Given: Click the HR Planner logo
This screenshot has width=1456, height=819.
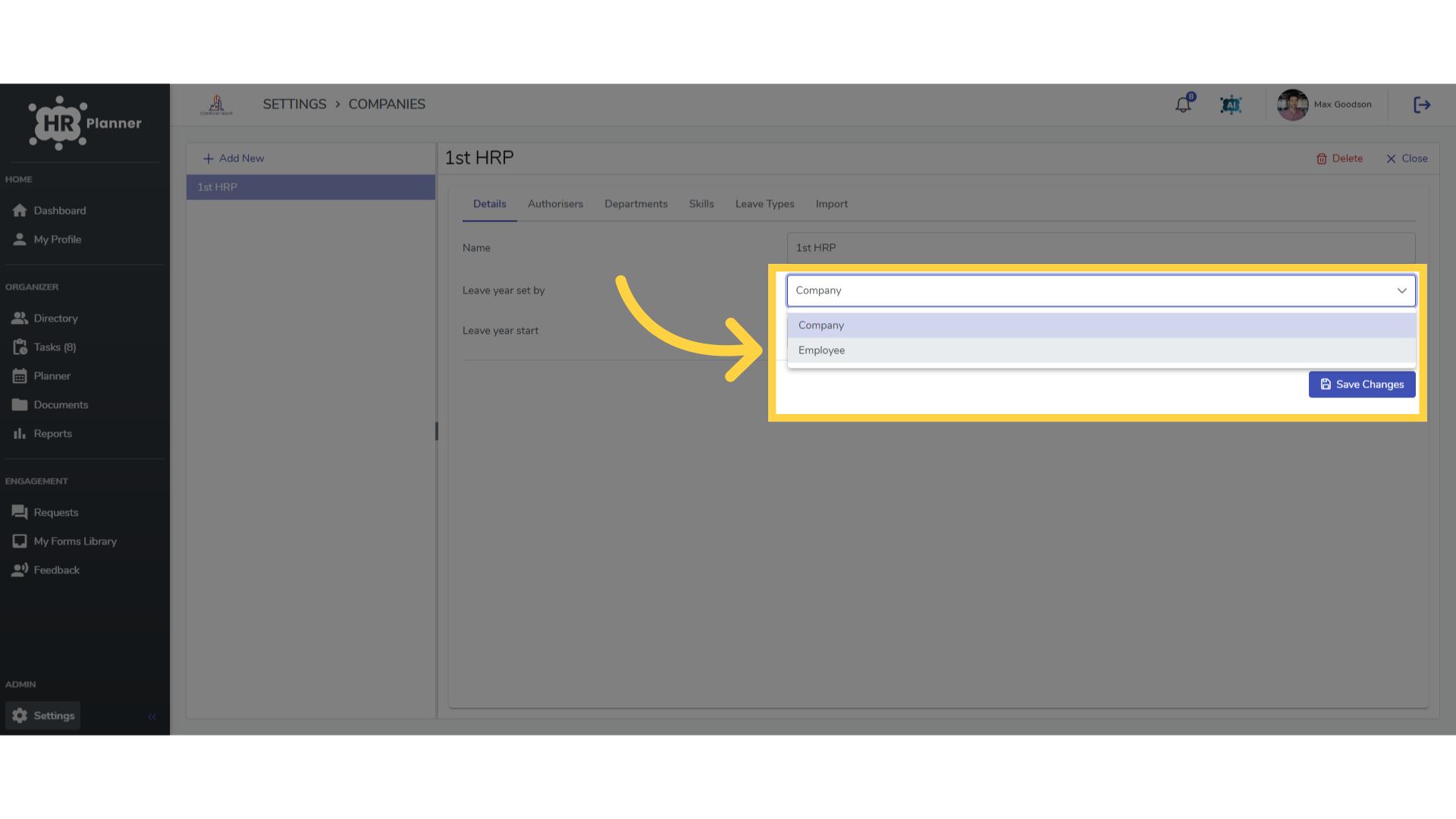Looking at the screenshot, I should pyautogui.click(x=85, y=123).
